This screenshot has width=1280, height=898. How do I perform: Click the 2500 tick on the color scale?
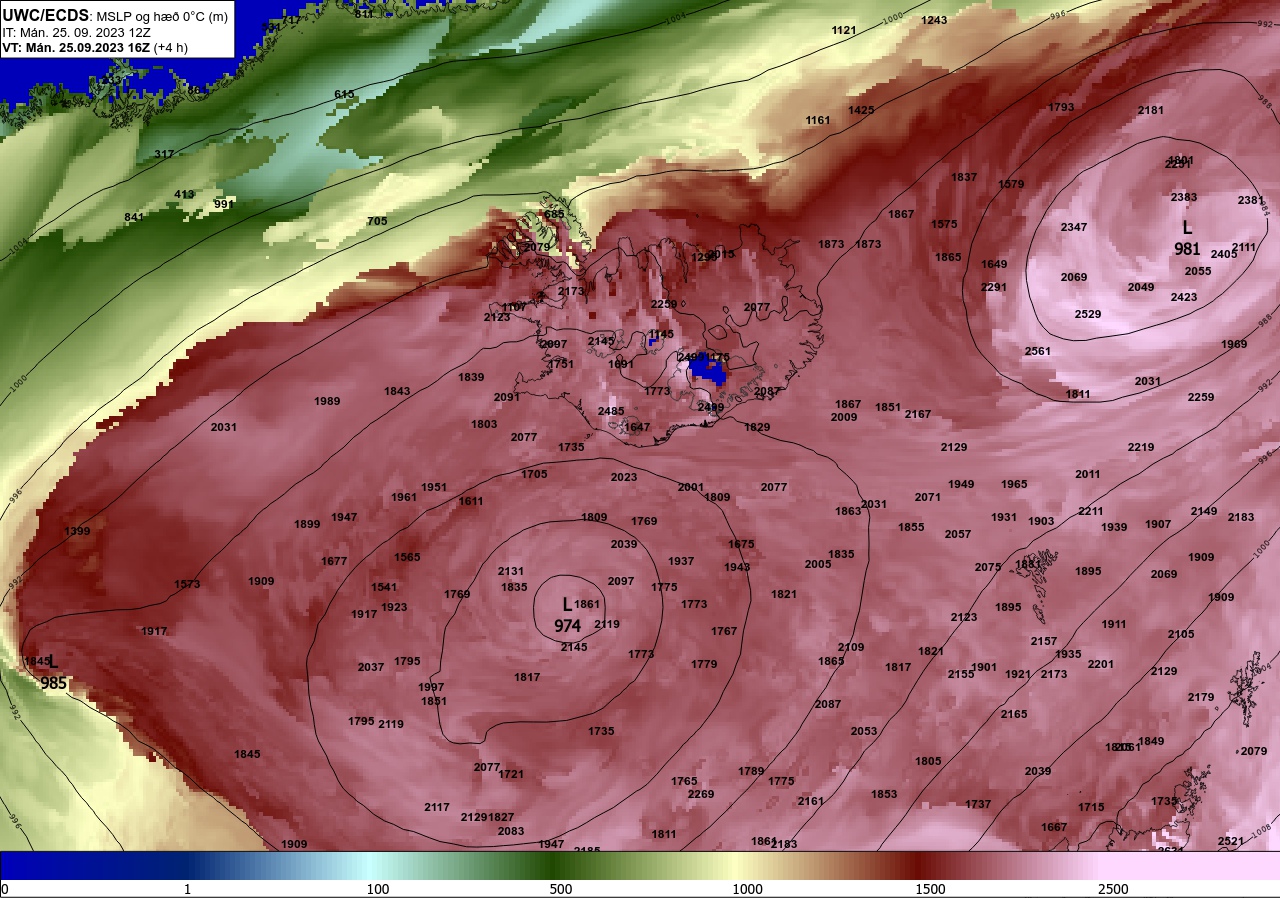1113,889
